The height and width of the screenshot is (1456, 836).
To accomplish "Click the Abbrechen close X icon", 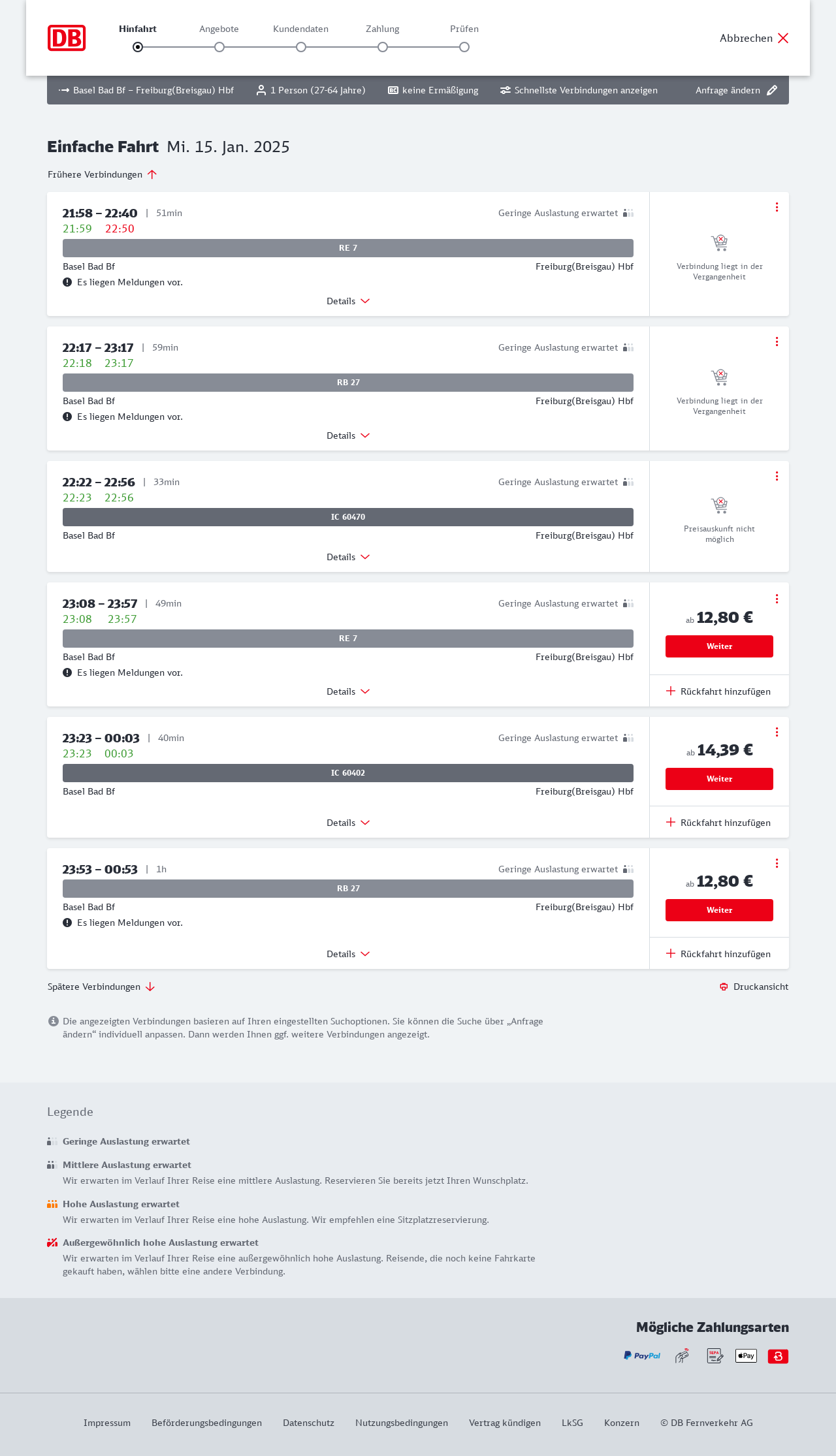I will point(783,38).
